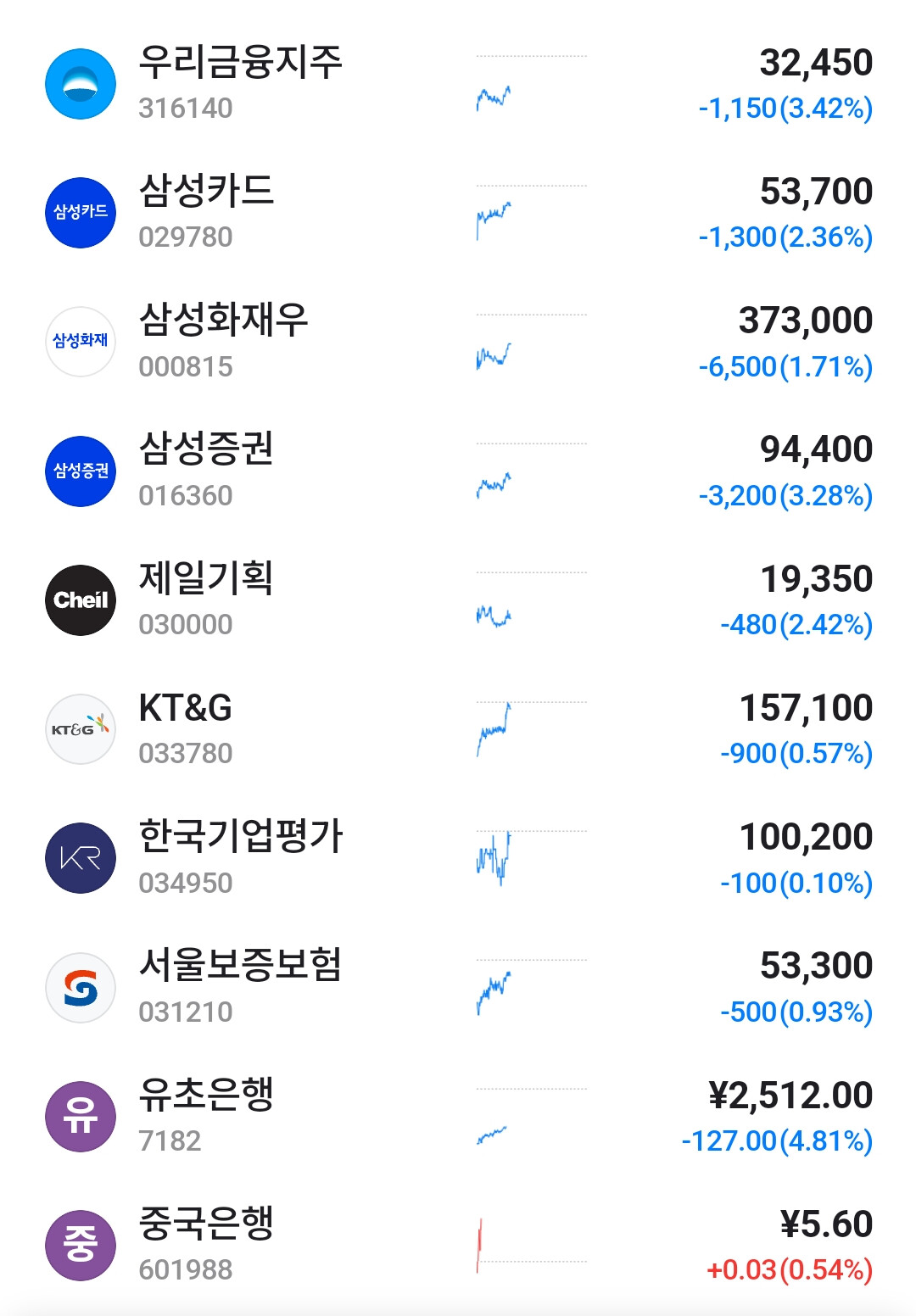
Task: Select the 제일기획 stock name
Action: coord(206,578)
